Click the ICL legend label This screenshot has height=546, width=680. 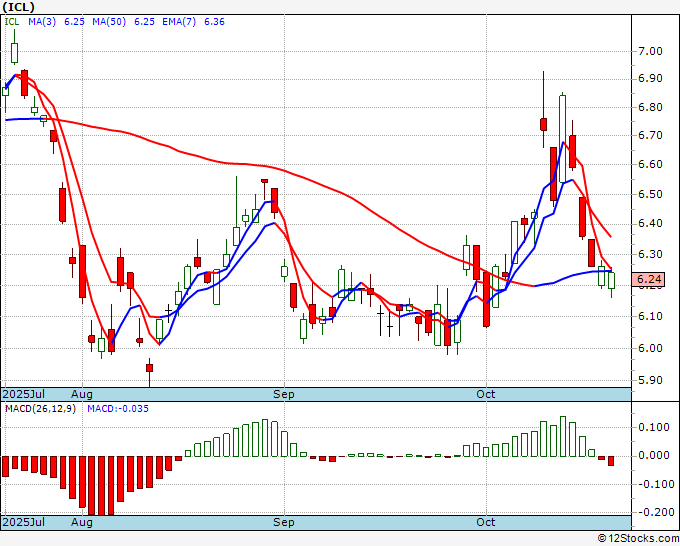12,22
